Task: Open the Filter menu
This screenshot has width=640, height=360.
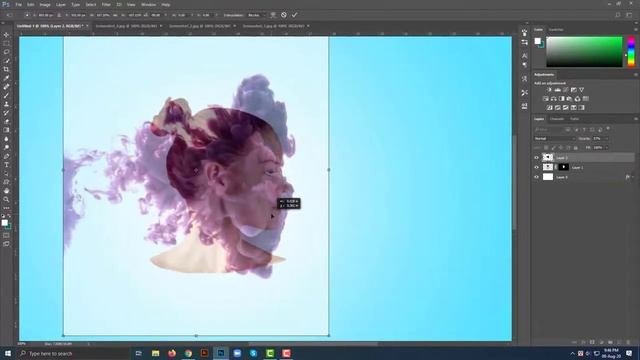Action: [x=106, y=4]
